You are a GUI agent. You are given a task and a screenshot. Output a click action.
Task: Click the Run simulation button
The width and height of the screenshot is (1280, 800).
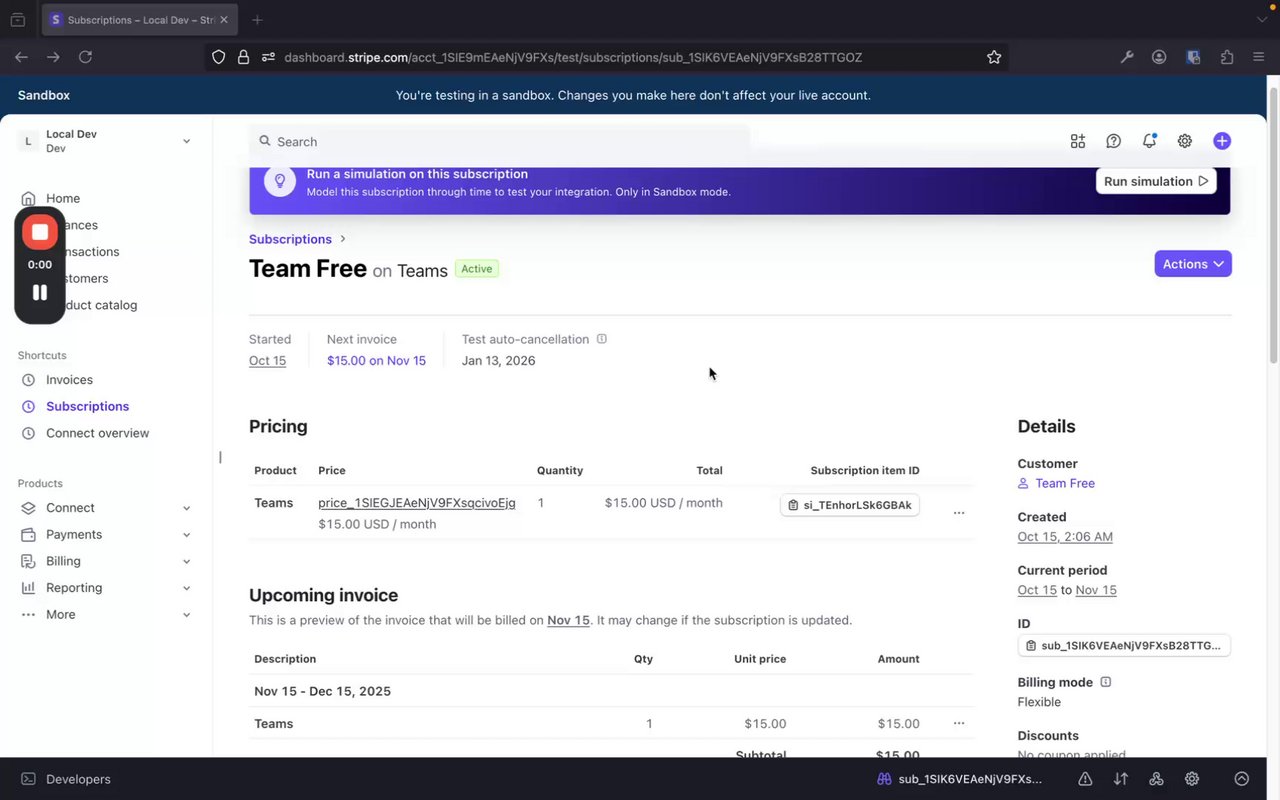[x=1156, y=181]
